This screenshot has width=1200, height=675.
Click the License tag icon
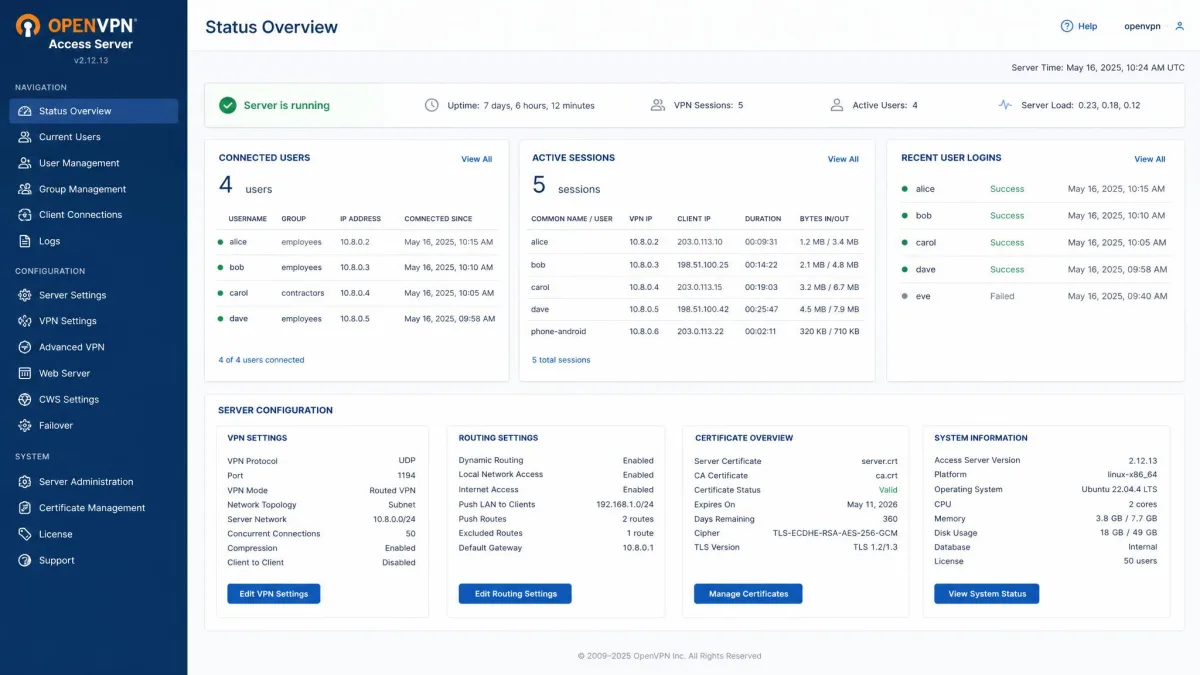pyautogui.click(x=25, y=534)
